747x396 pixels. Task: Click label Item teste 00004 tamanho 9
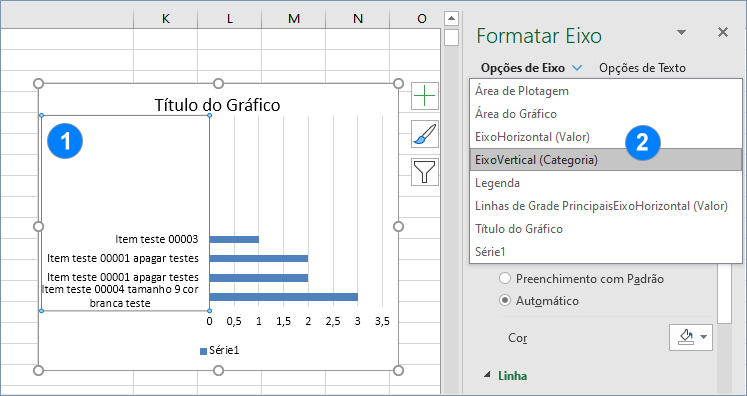pos(120,295)
